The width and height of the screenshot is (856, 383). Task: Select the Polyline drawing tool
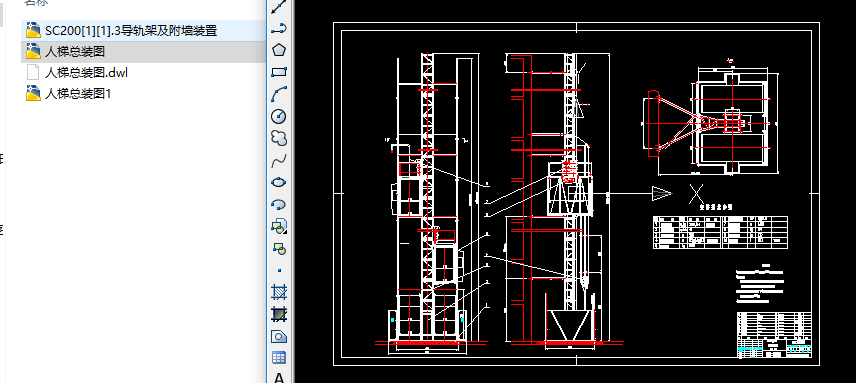(x=279, y=28)
